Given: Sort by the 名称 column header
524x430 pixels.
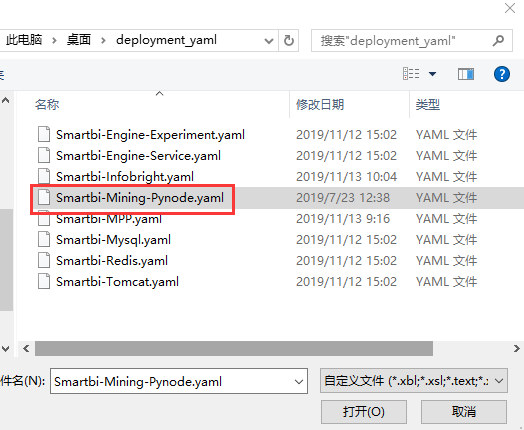Looking at the screenshot, I should [x=47, y=105].
